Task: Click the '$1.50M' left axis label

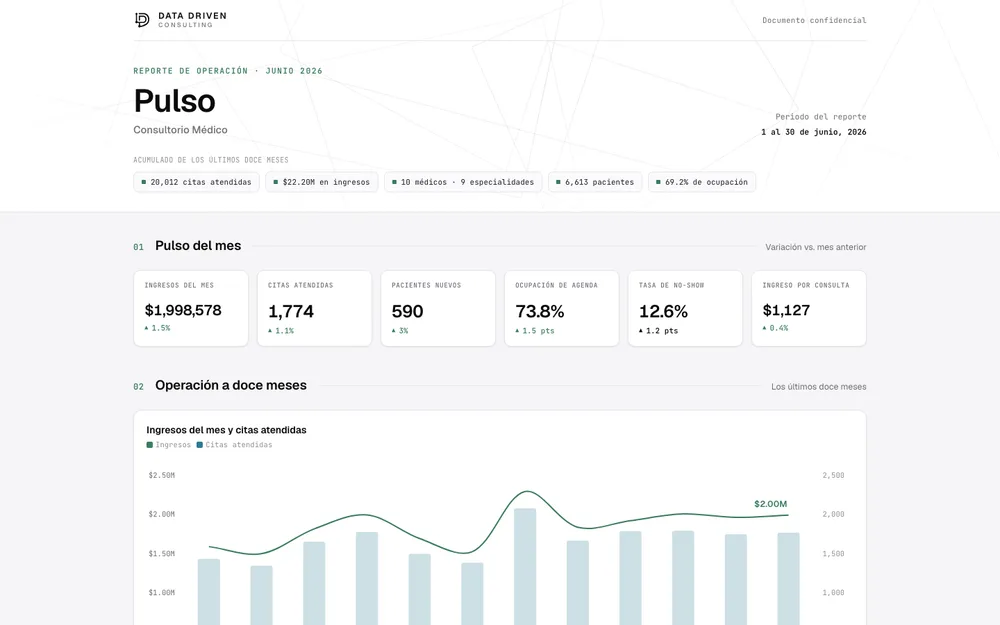Action: [161, 554]
